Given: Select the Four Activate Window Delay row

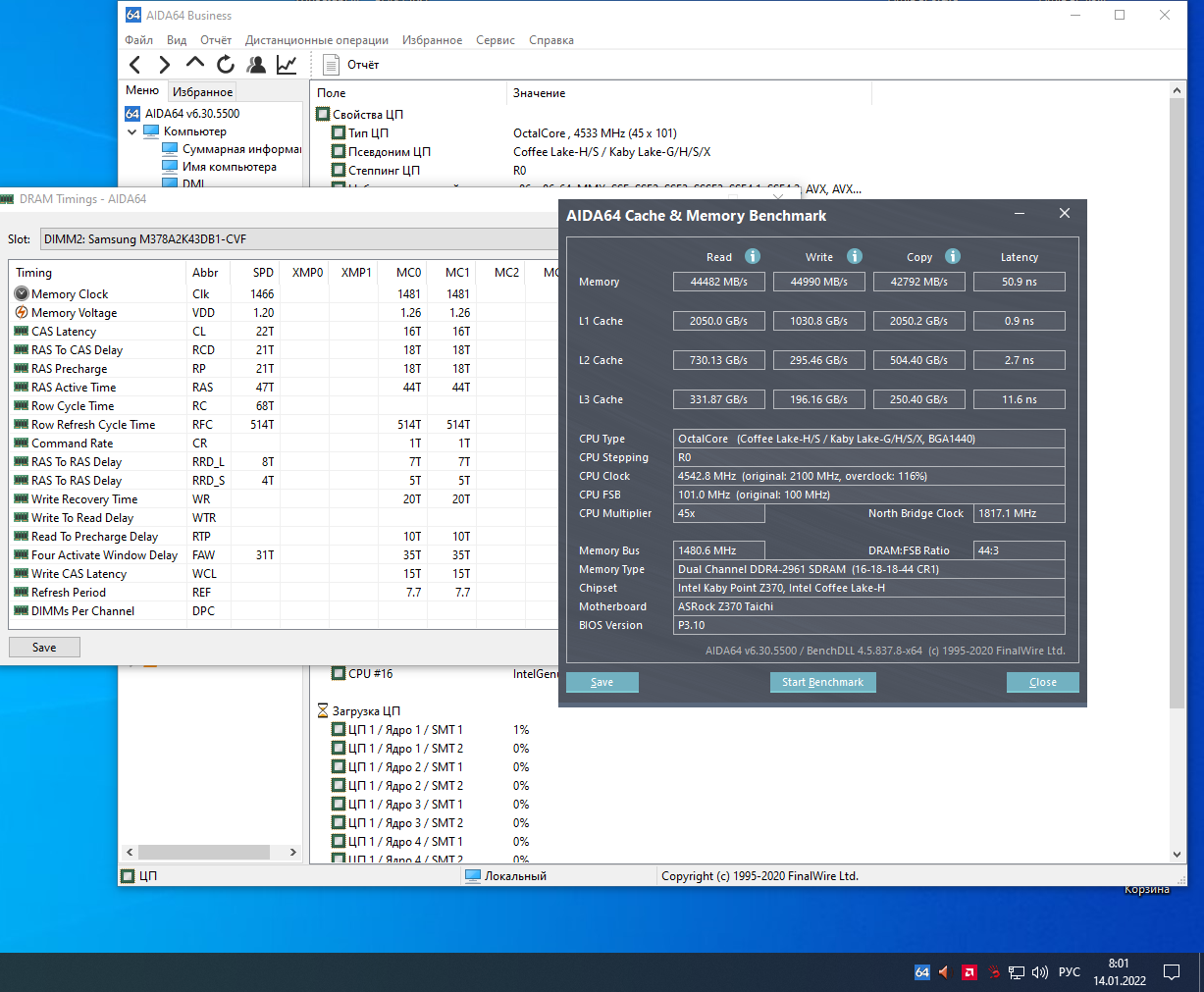Looking at the screenshot, I should click(285, 554).
